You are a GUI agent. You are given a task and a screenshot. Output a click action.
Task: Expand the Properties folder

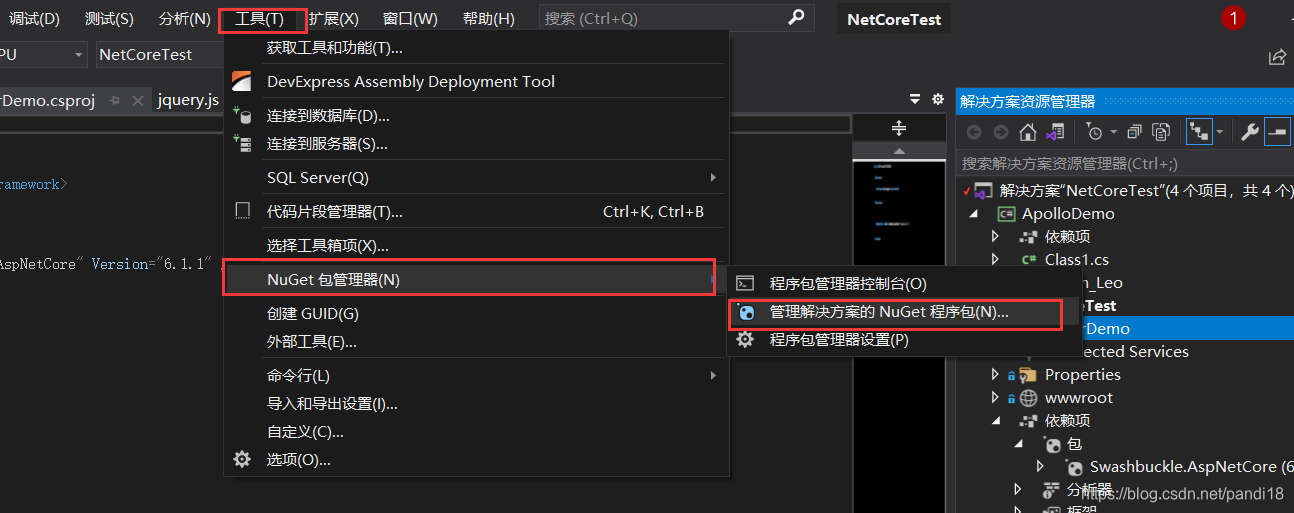pos(995,375)
